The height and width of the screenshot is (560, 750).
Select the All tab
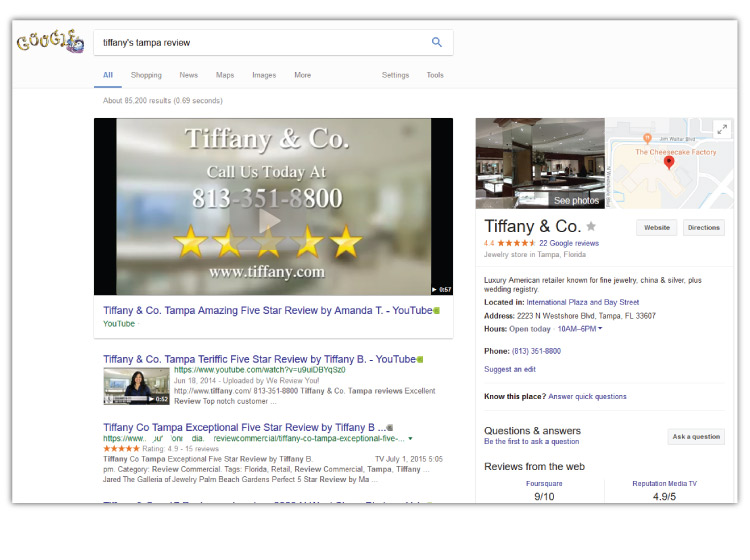(x=108, y=75)
